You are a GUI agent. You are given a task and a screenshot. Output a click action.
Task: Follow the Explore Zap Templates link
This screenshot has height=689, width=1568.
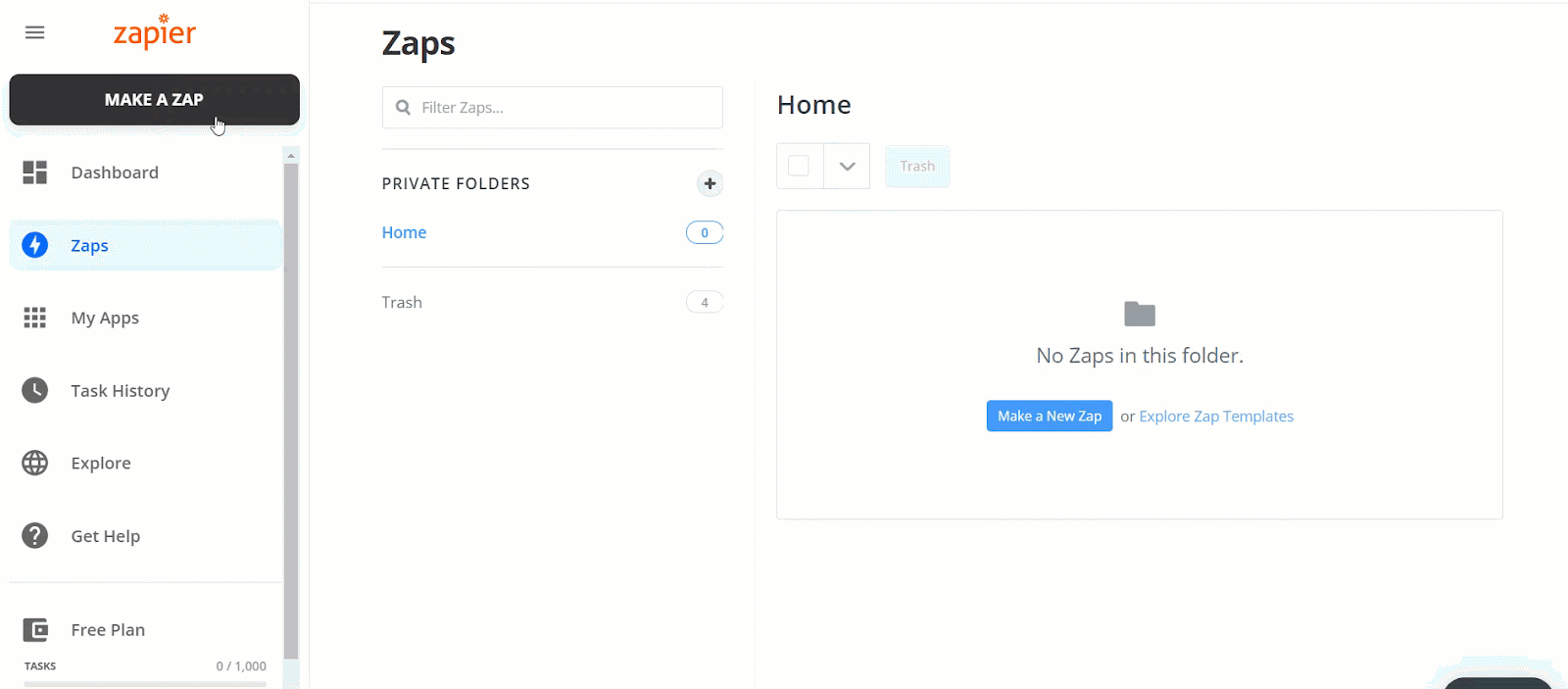(x=1215, y=416)
